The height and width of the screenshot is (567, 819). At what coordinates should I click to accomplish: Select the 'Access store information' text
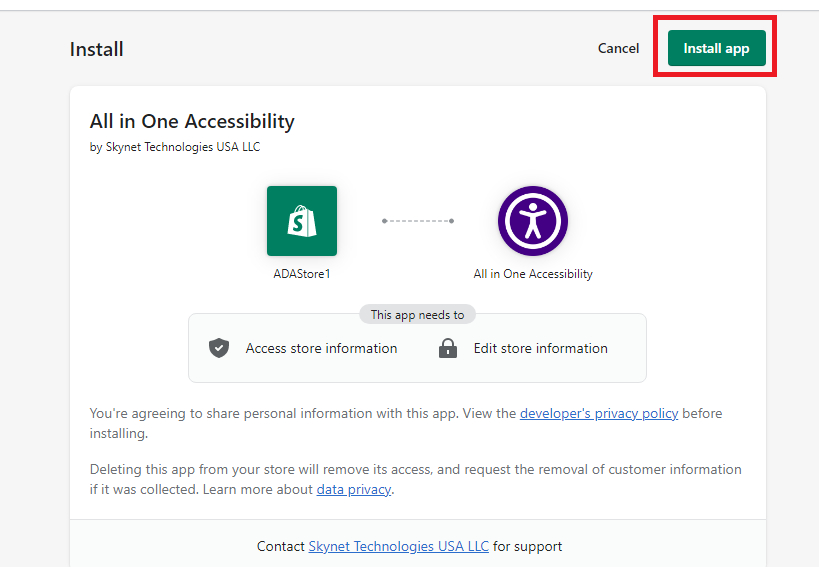pyautogui.click(x=321, y=348)
